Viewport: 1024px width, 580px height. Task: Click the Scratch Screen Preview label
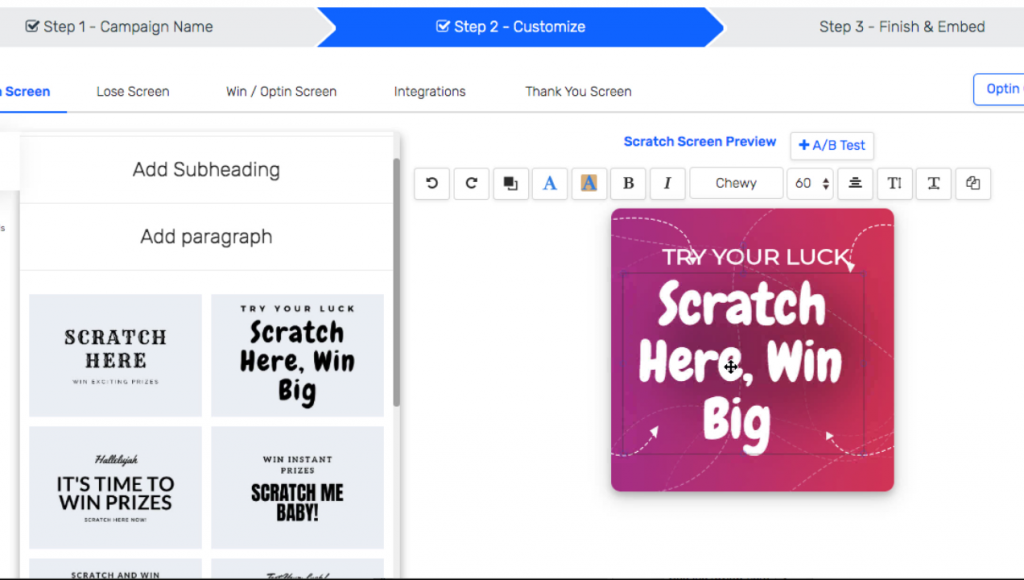click(699, 142)
